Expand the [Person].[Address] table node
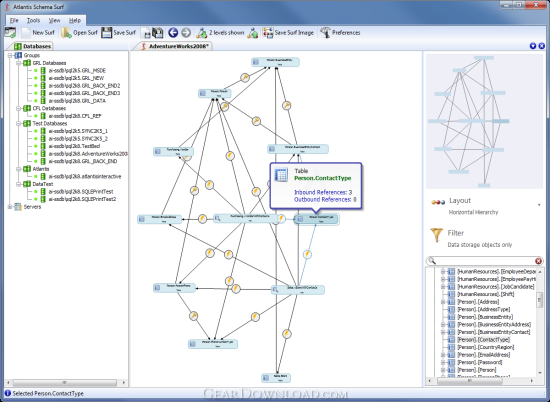550x402 pixels. point(443,302)
